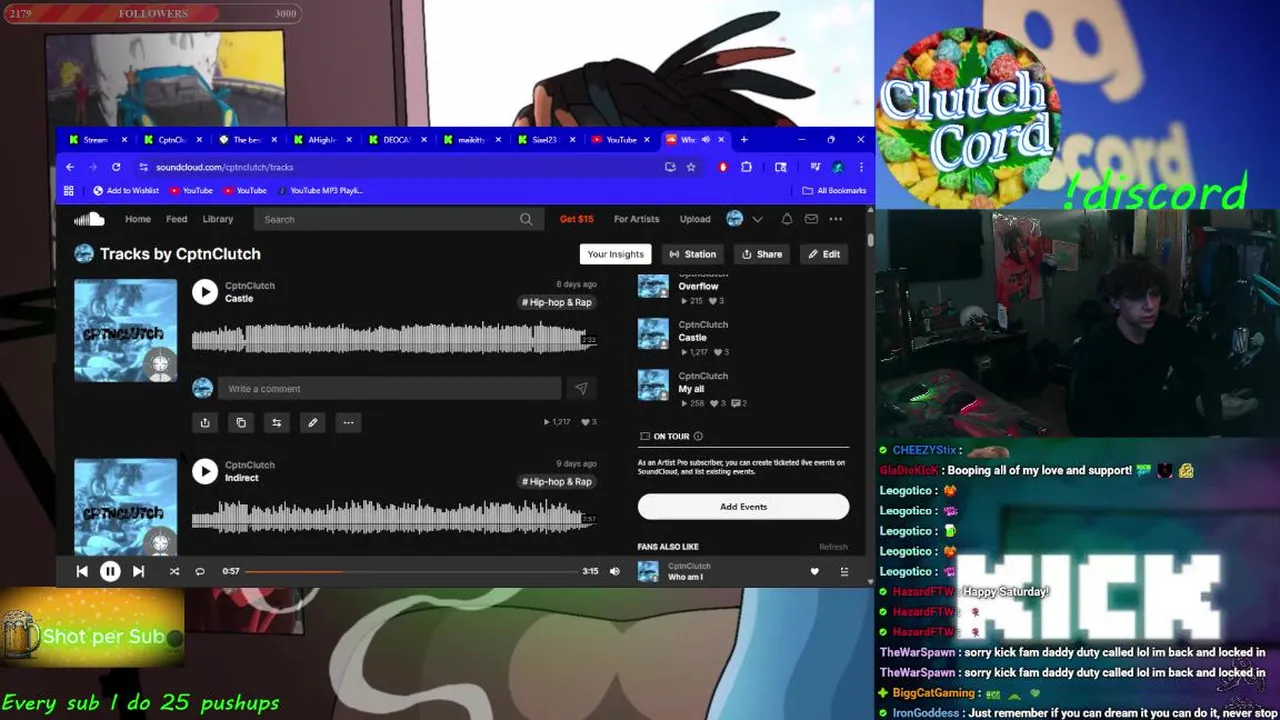
Task: Open Library in SoundCloud navigation
Action: tap(218, 219)
